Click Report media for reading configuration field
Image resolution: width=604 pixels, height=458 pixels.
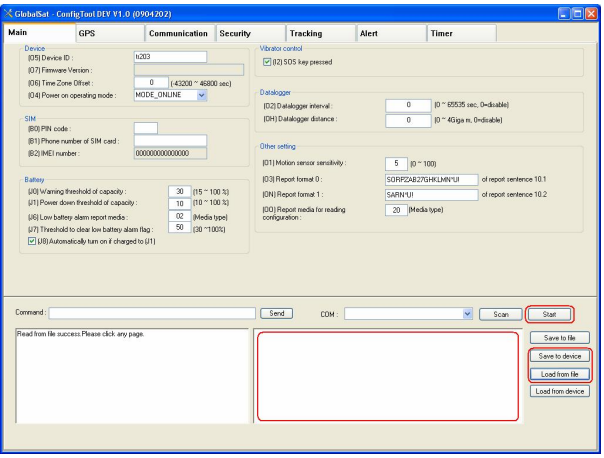(x=396, y=210)
